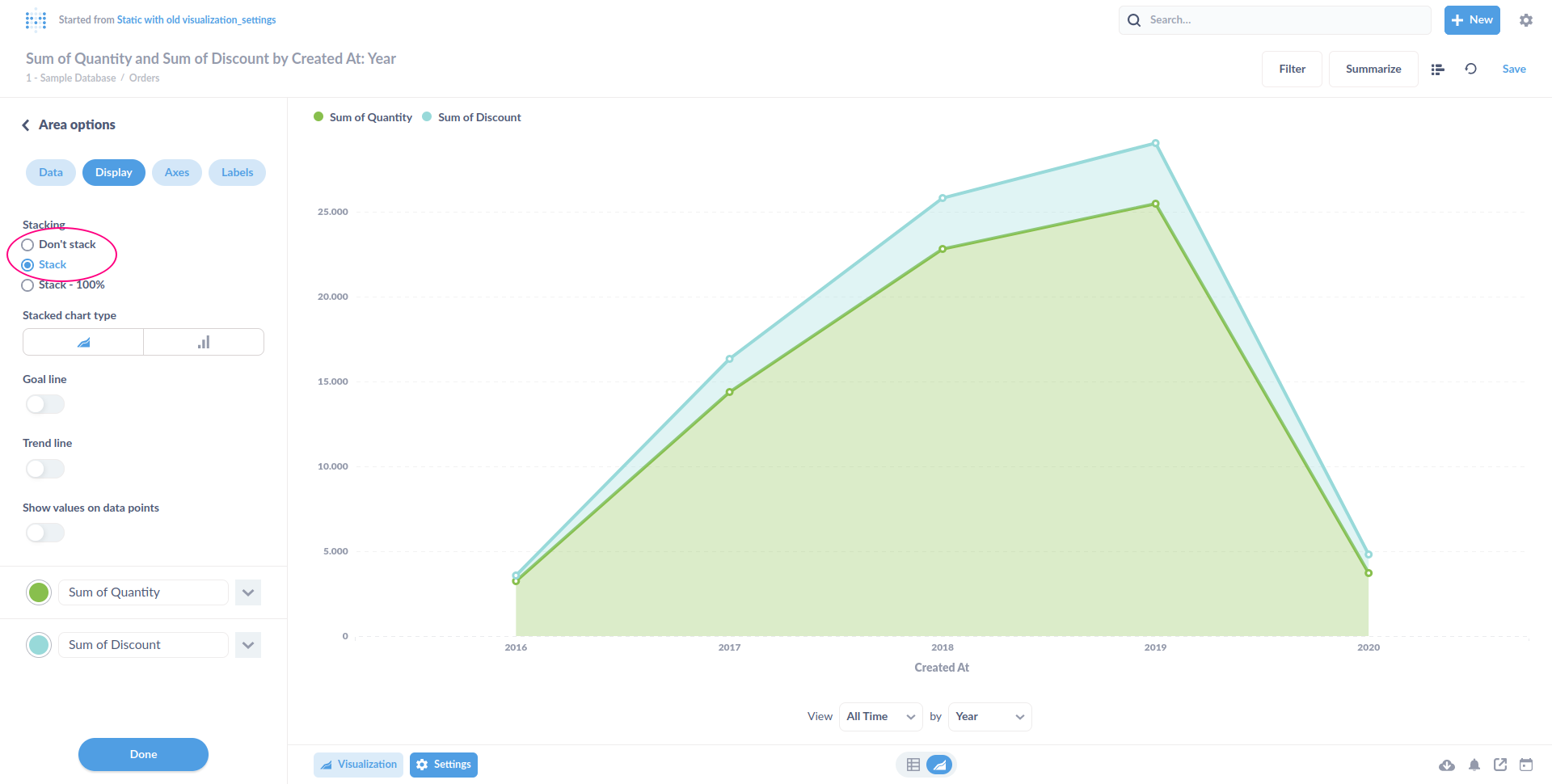Click the Sum of Discount color swatch
This screenshot has width=1552, height=784.
click(38, 644)
